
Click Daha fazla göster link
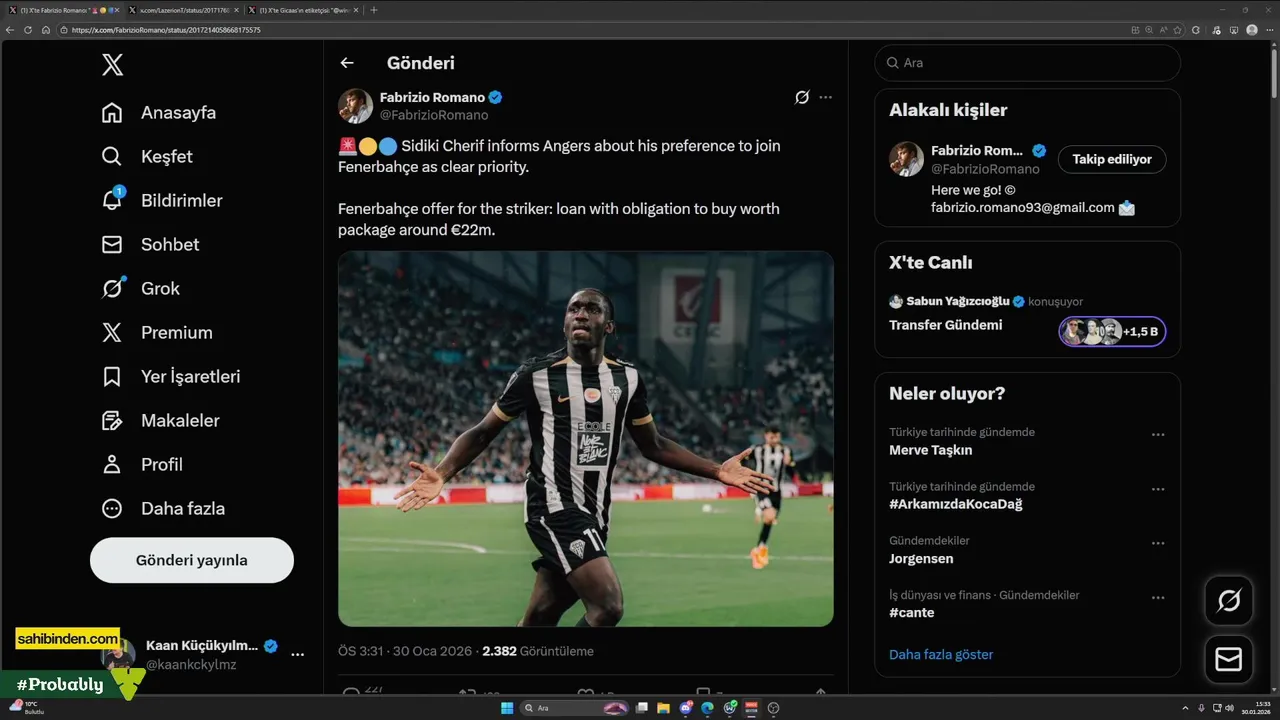(x=941, y=655)
